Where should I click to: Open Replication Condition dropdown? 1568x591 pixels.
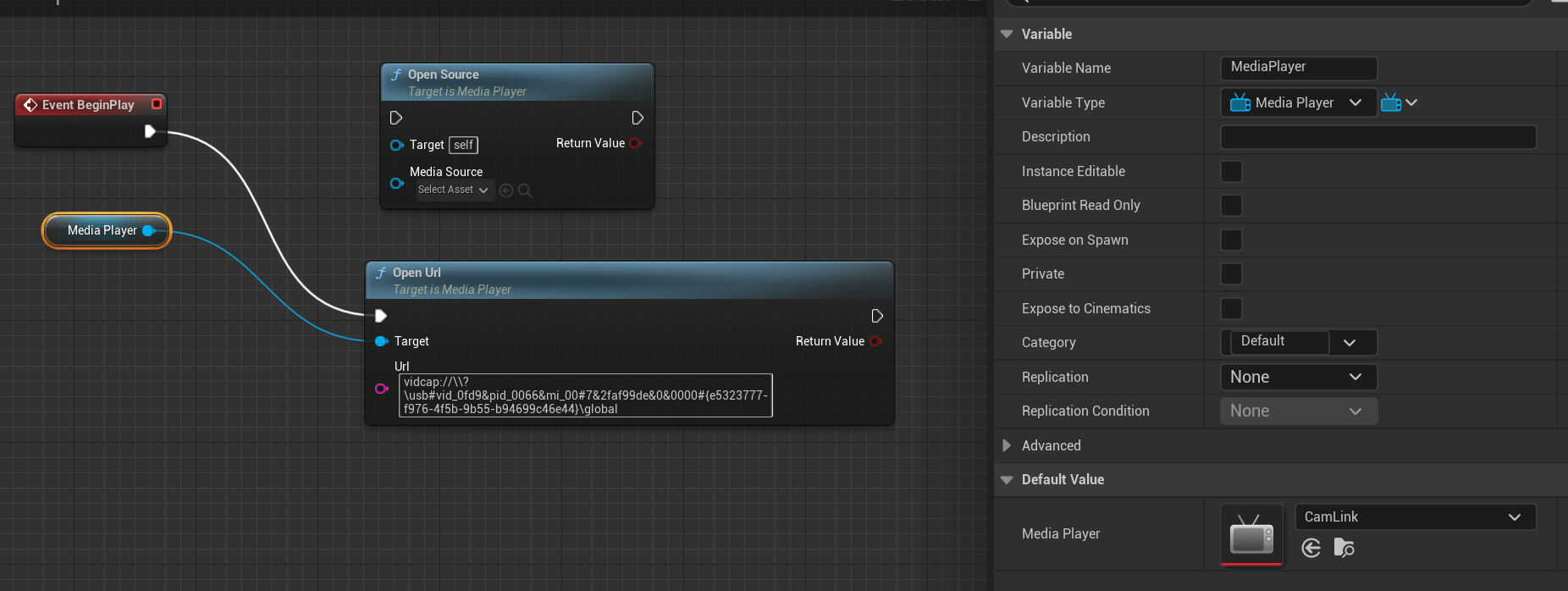(x=1298, y=411)
